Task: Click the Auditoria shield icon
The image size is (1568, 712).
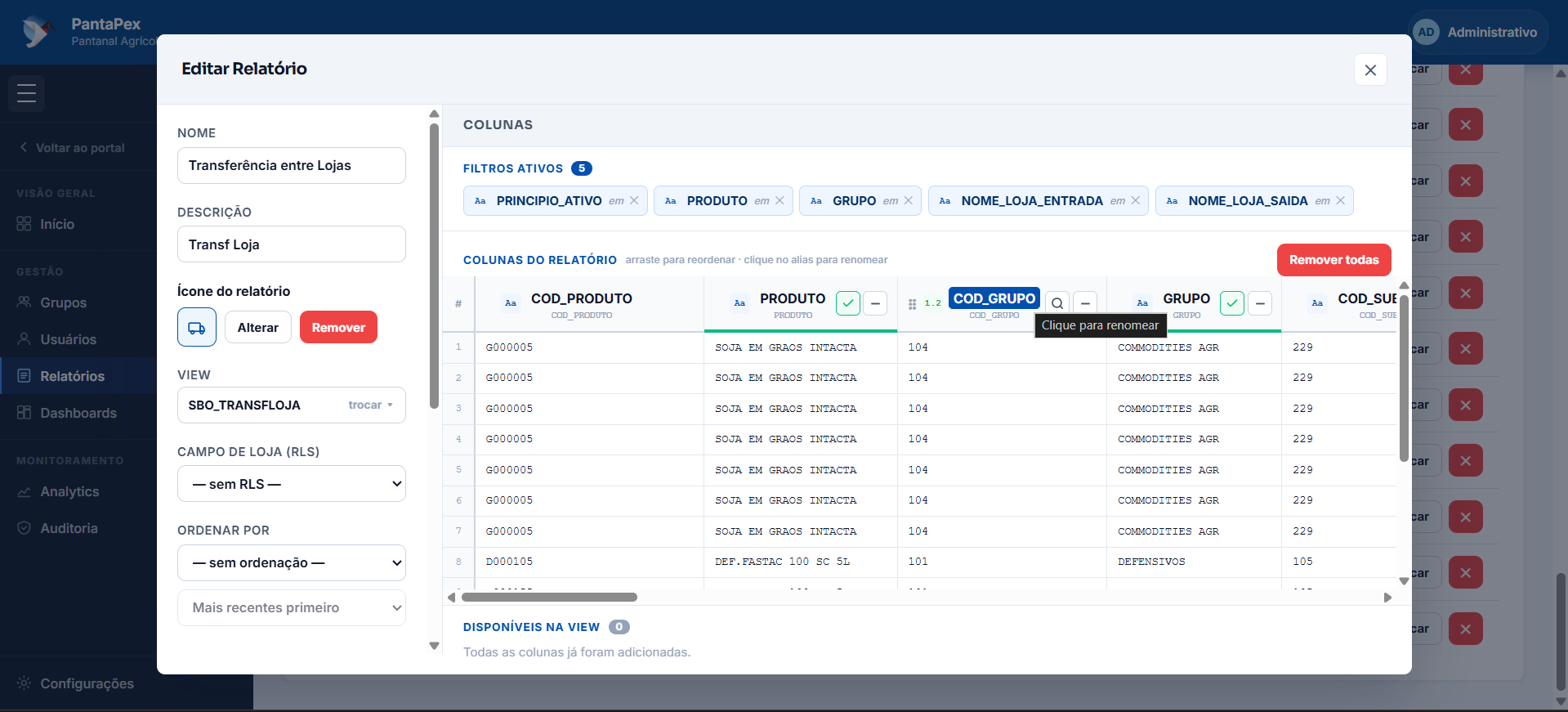Action: click(24, 528)
